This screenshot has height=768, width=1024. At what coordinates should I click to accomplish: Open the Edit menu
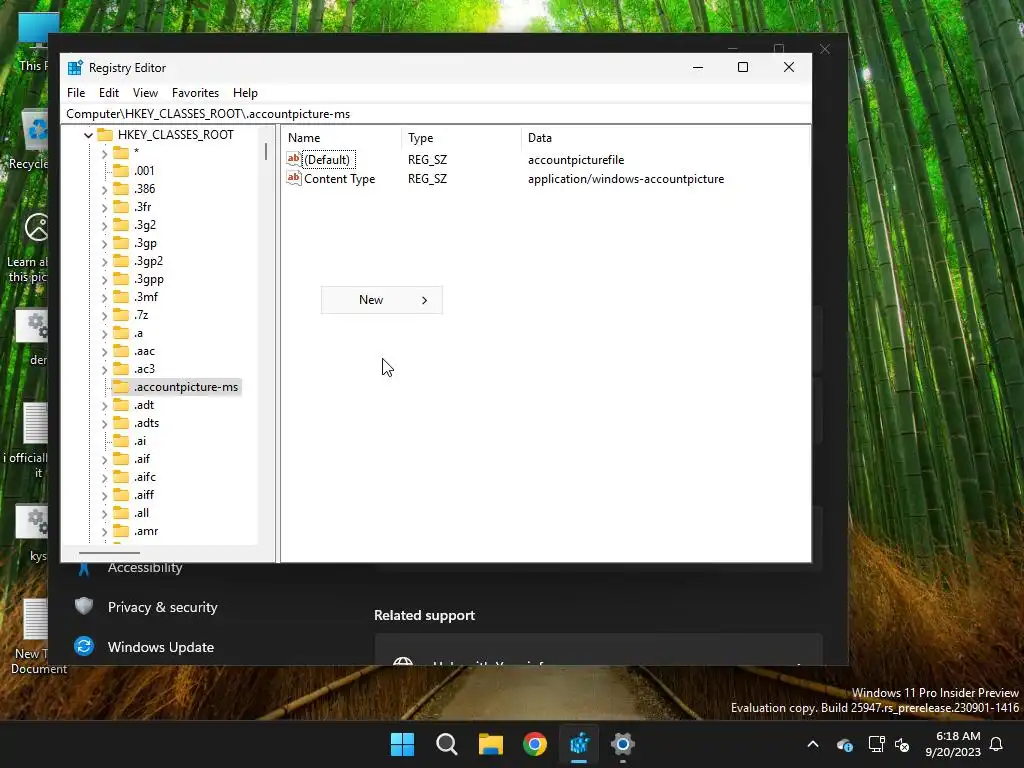(108, 93)
